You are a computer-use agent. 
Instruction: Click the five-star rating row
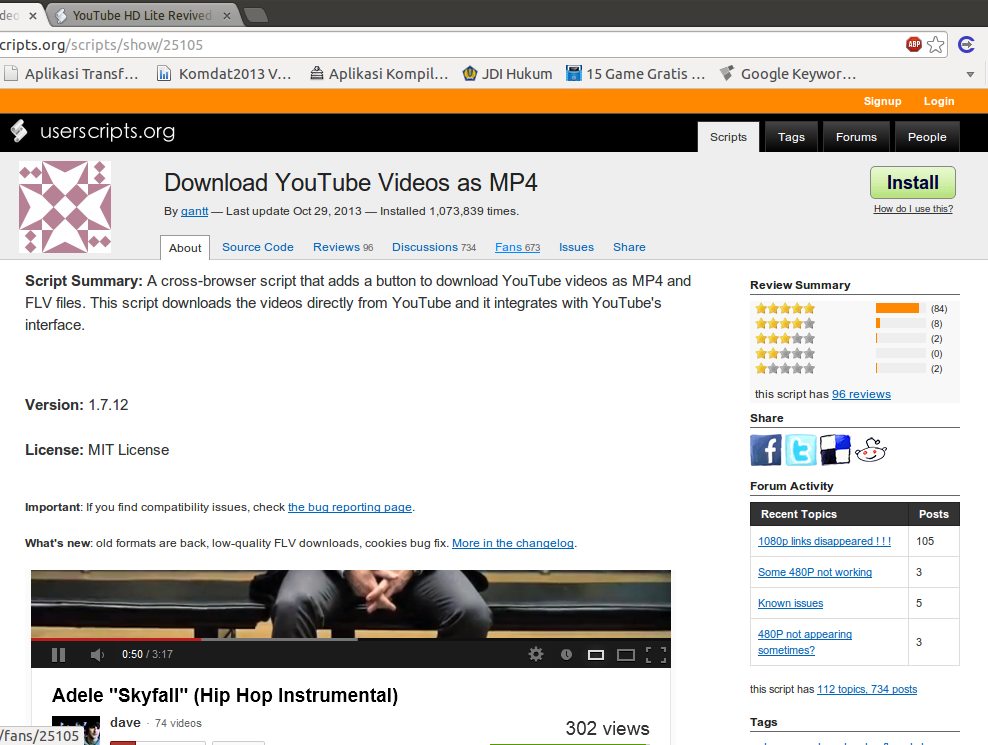[851, 308]
